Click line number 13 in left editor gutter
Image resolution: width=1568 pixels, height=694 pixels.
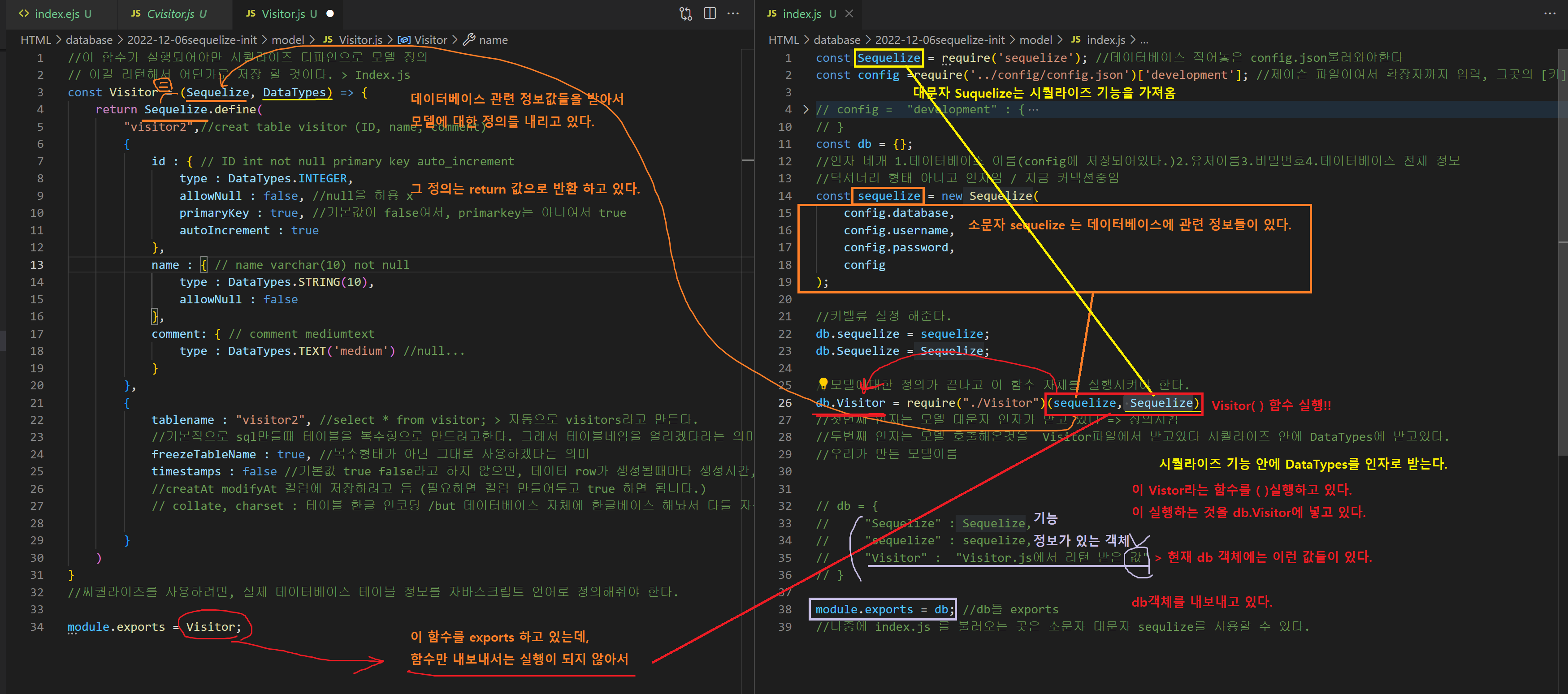(x=36, y=265)
